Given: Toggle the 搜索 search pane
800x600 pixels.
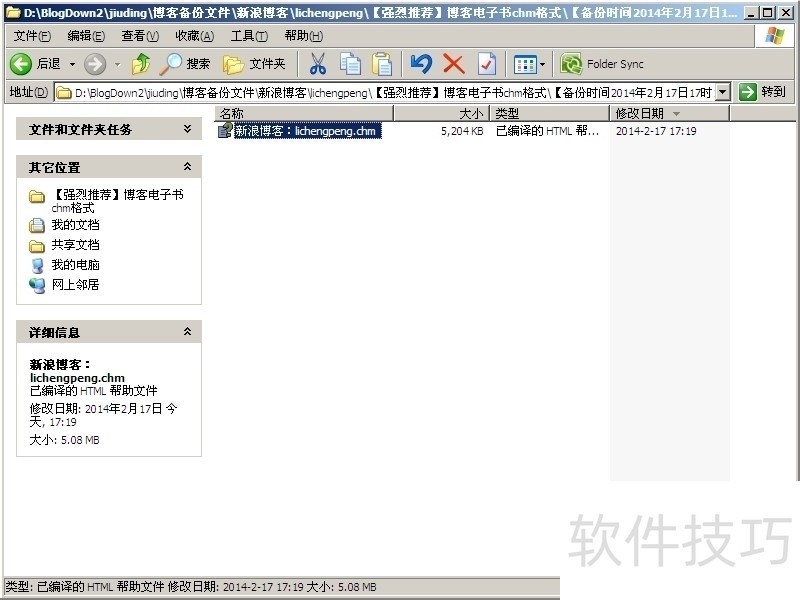Looking at the screenshot, I should pyautogui.click(x=186, y=64).
